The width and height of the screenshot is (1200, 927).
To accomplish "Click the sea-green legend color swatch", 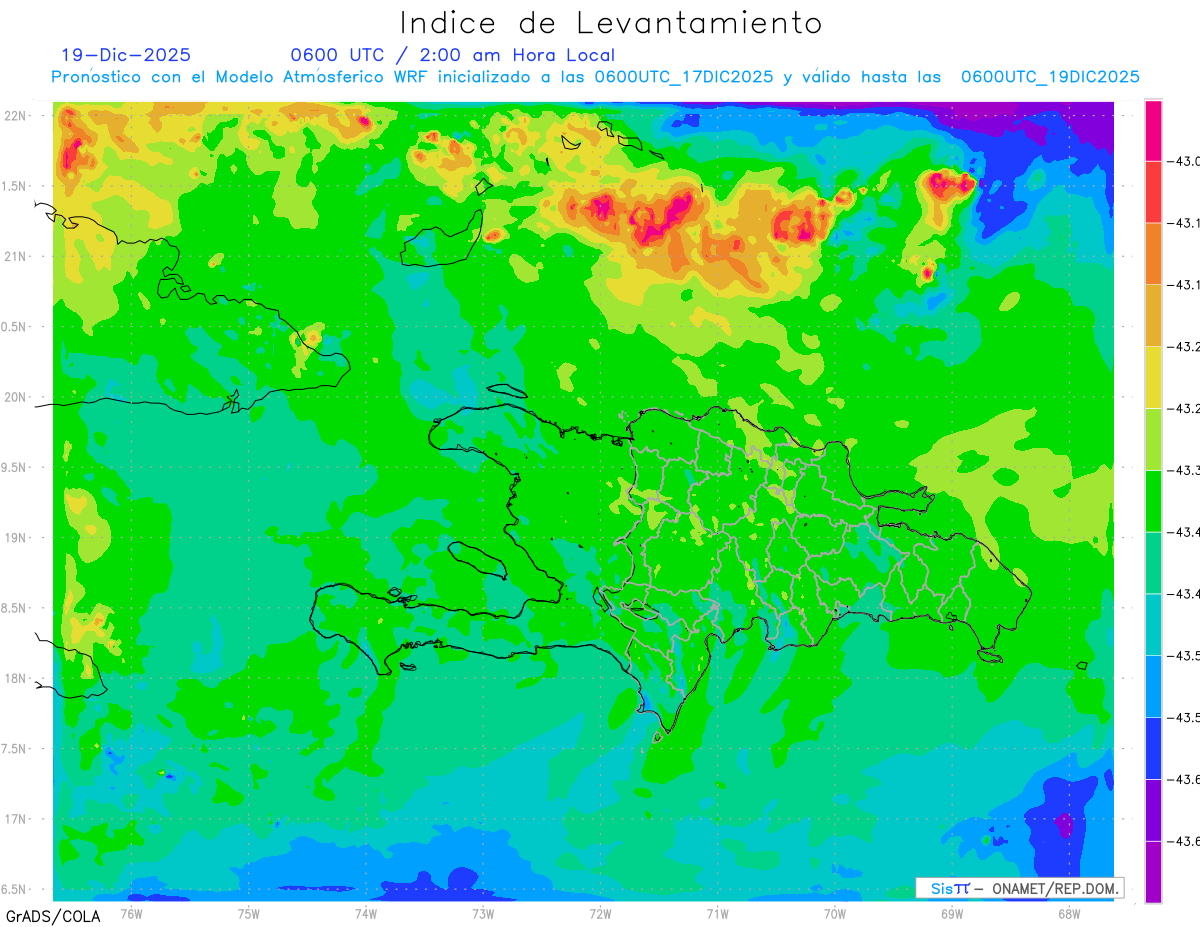I will coord(1153,563).
